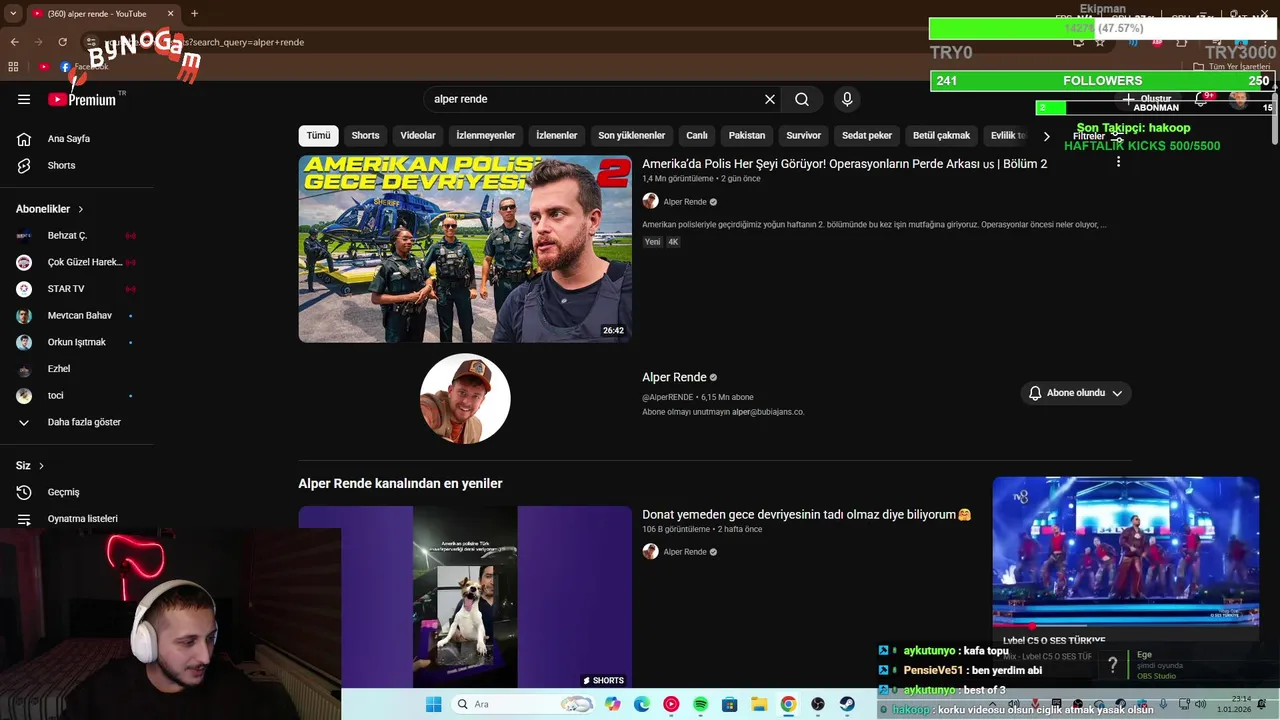Open the browser tab list dropdown
The height and width of the screenshot is (720, 1280).
point(13,14)
